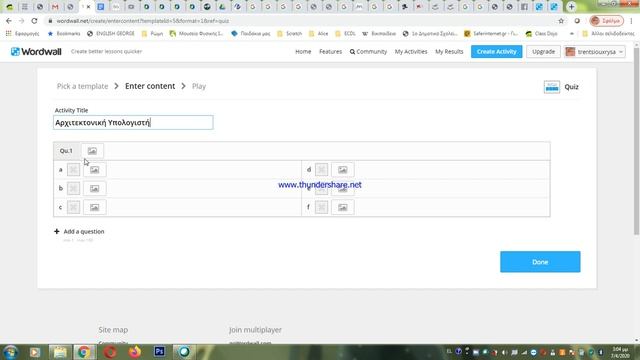Open Photoshop from the taskbar
The height and width of the screenshot is (360, 640).
(160, 352)
